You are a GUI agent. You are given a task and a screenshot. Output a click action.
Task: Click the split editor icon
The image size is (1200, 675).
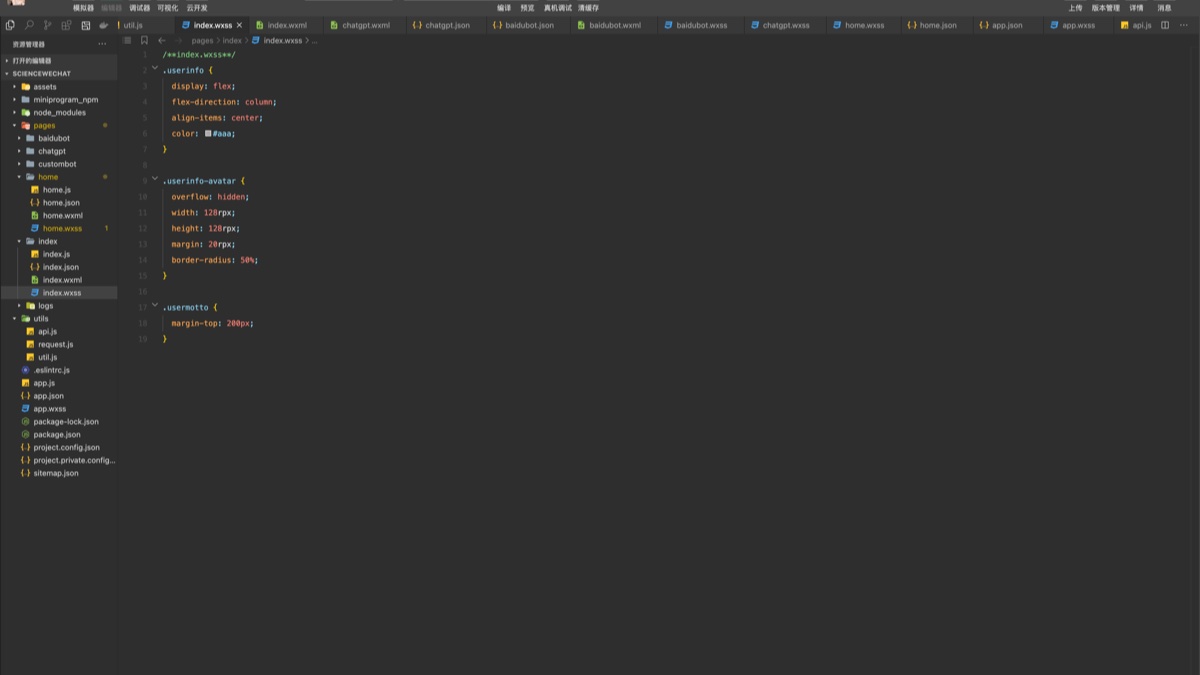click(1165, 25)
